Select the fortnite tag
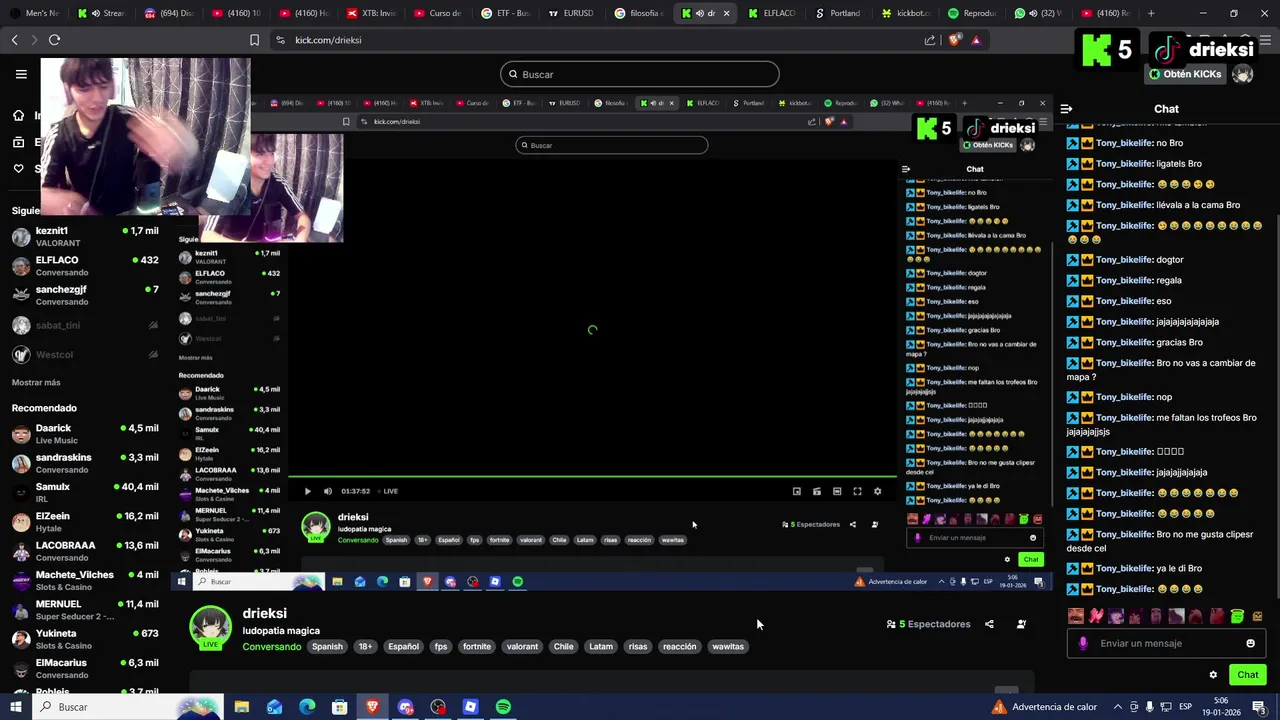This screenshot has width=1280, height=720. coord(477,646)
